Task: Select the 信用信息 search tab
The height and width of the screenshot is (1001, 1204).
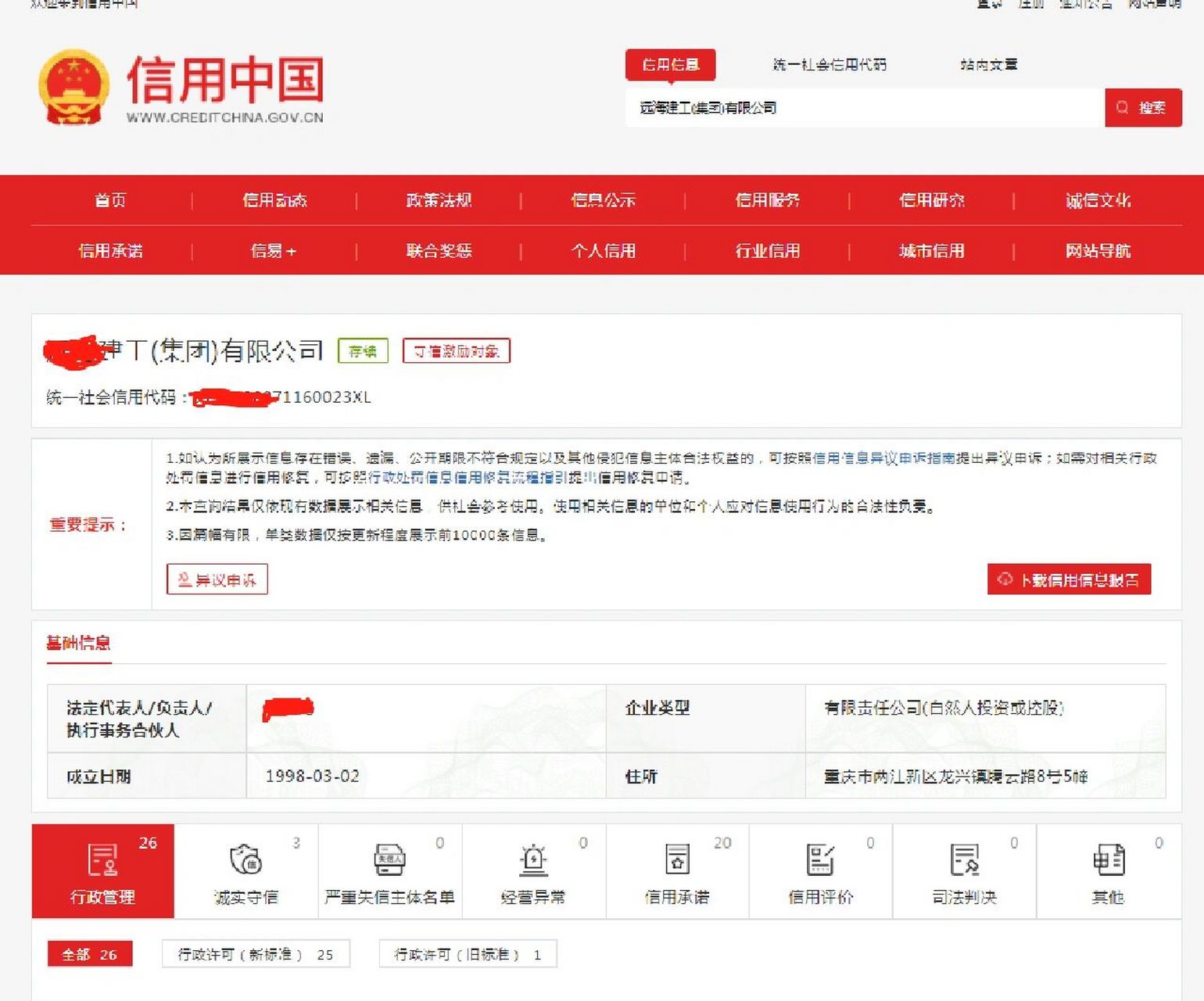Action: pos(670,65)
